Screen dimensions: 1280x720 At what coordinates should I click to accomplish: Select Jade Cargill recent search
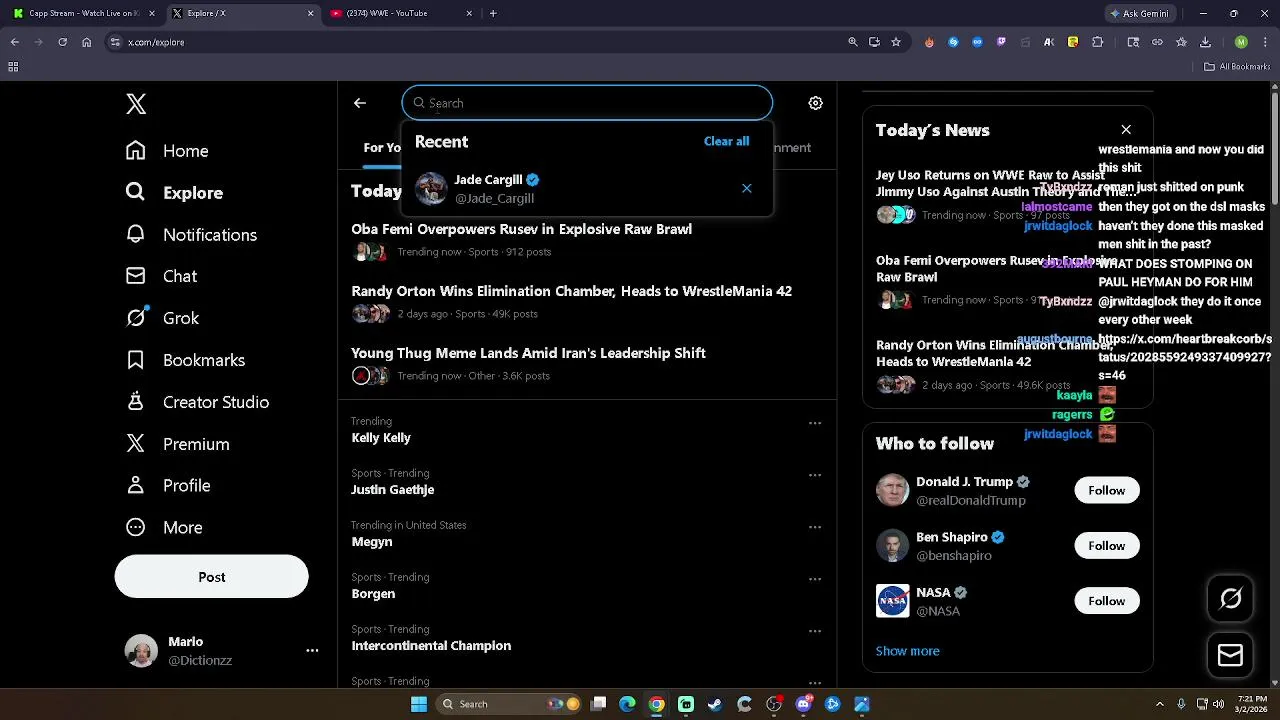(x=587, y=188)
